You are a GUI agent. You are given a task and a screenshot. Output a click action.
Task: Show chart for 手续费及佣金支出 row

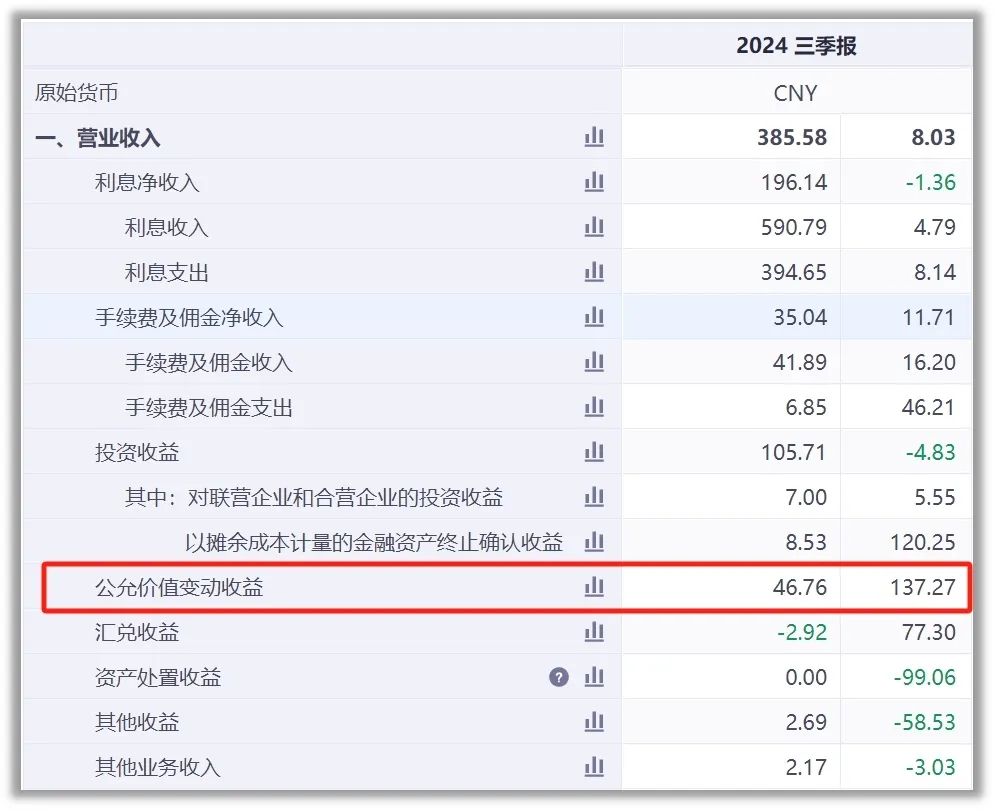click(594, 407)
